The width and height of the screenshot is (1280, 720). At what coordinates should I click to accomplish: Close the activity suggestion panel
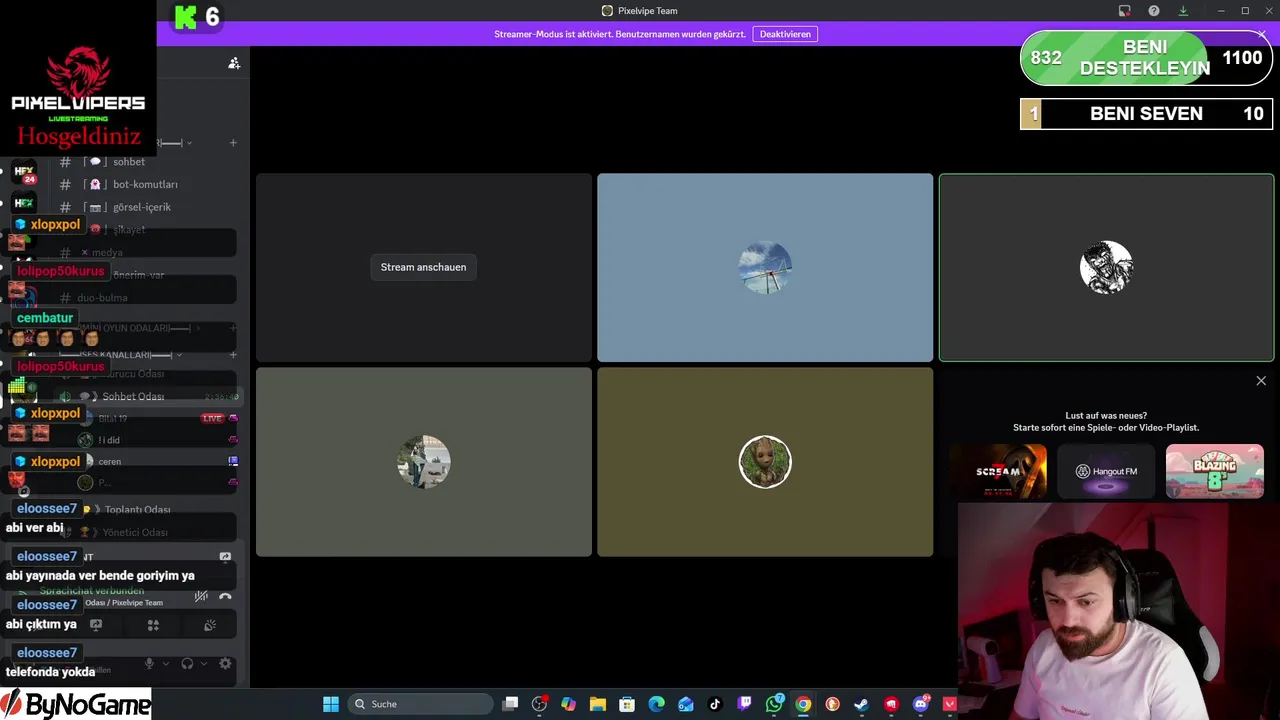(x=1261, y=381)
